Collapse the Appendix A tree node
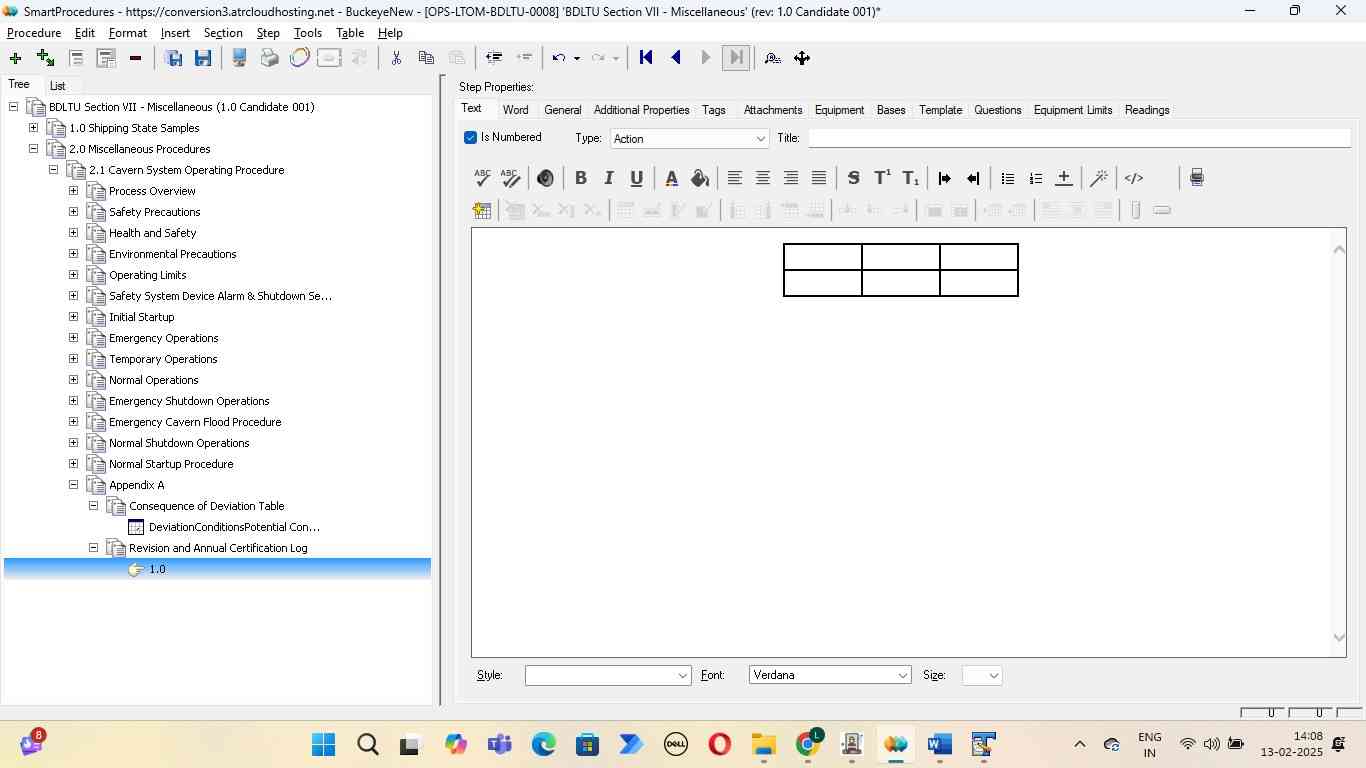Image resolution: width=1366 pixels, height=768 pixels. pos(73,485)
